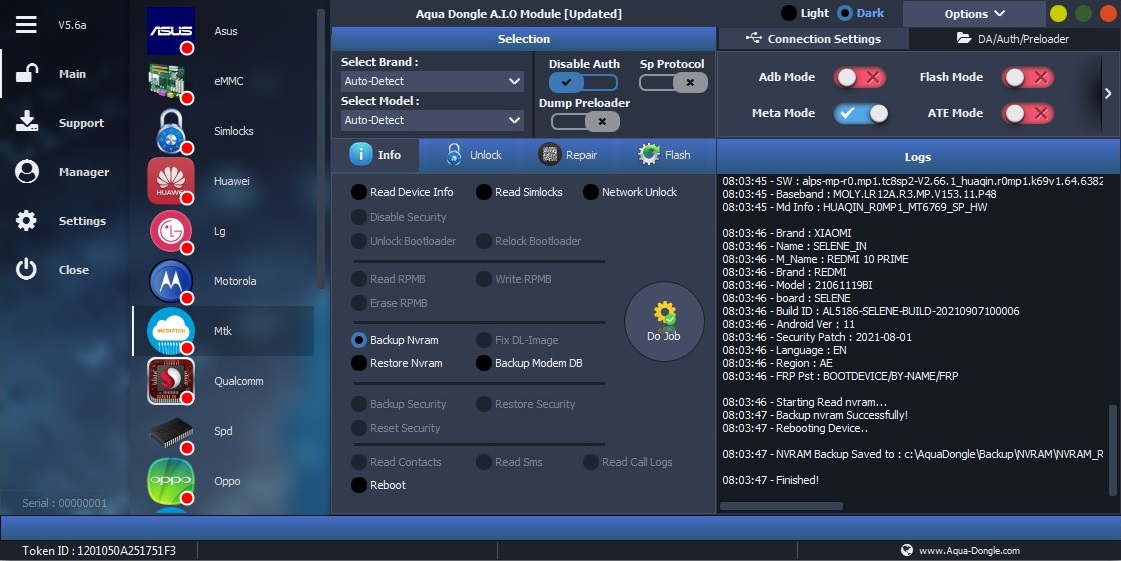Image resolution: width=1121 pixels, height=561 pixels.
Task: Click the Support download icon
Action: click(26, 121)
